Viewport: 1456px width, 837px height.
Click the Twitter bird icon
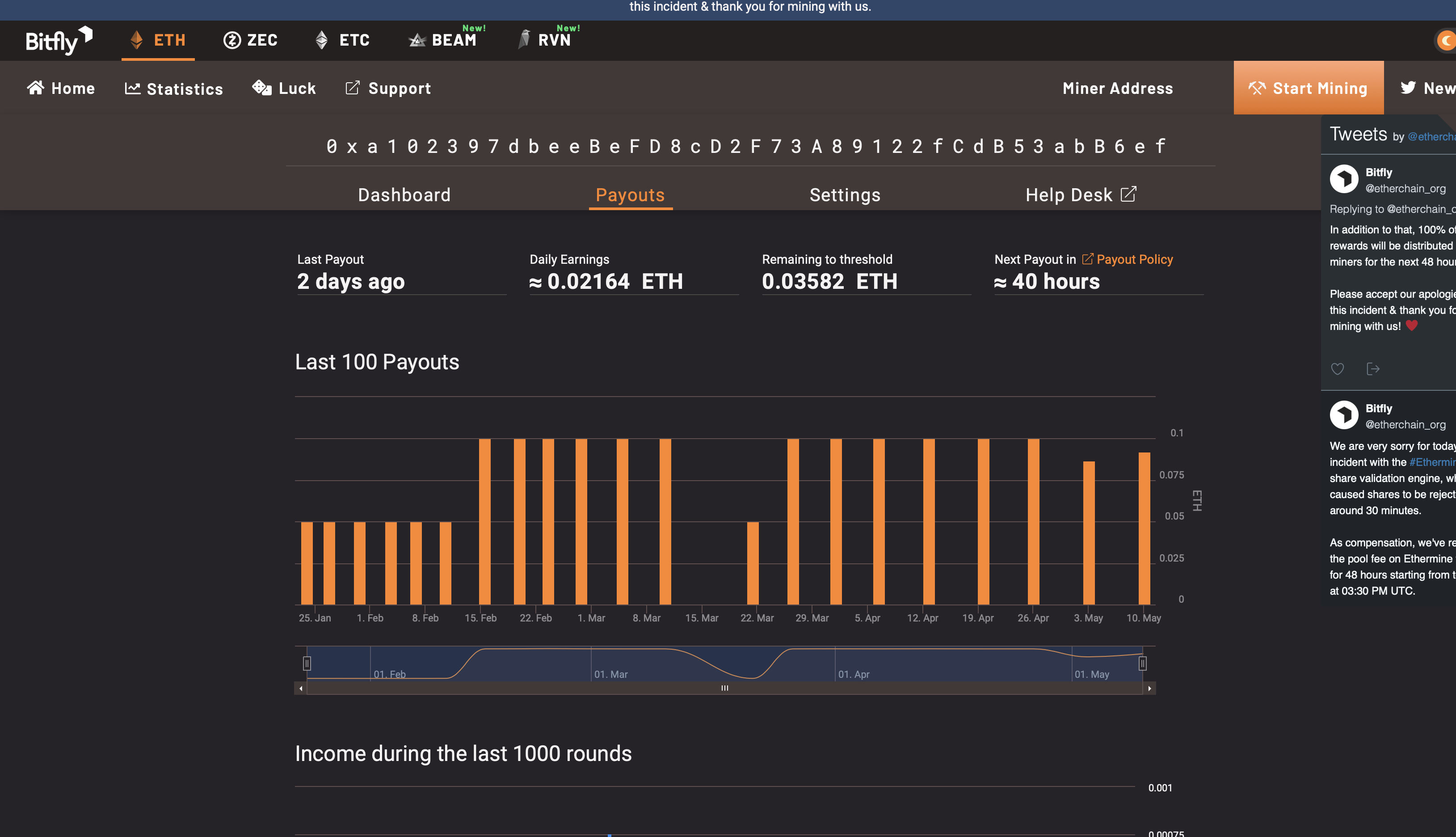point(1408,87)
